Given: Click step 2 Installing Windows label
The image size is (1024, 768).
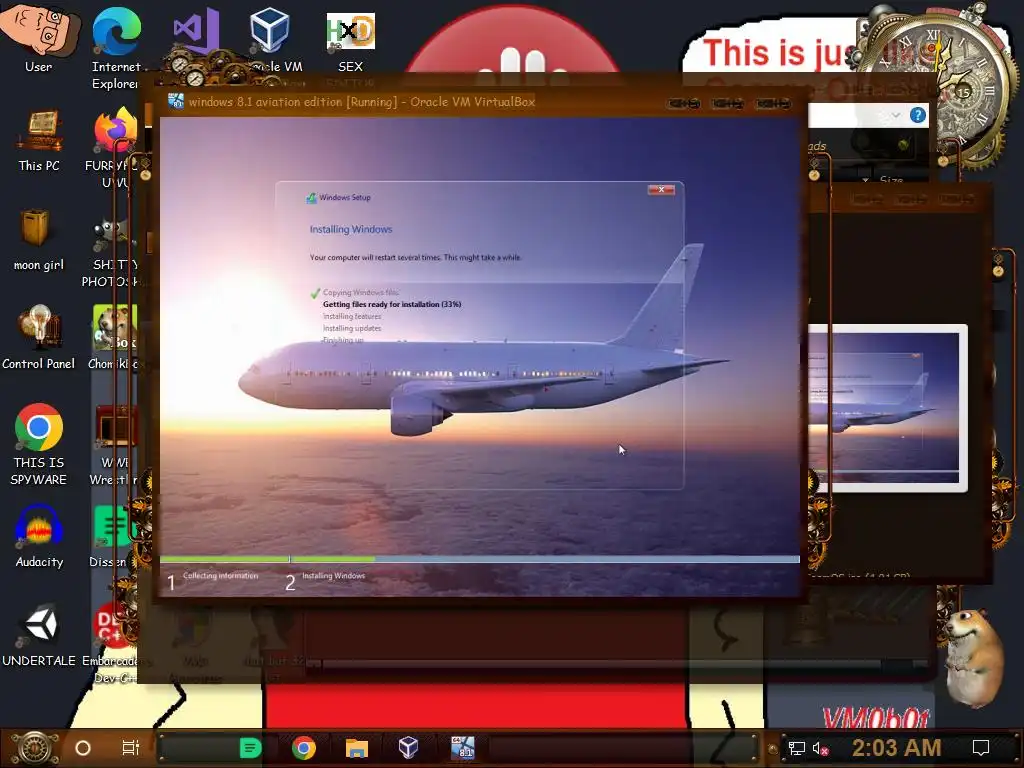Looking at the screenshot, I should pyautogui.click(x=333, y=576).
